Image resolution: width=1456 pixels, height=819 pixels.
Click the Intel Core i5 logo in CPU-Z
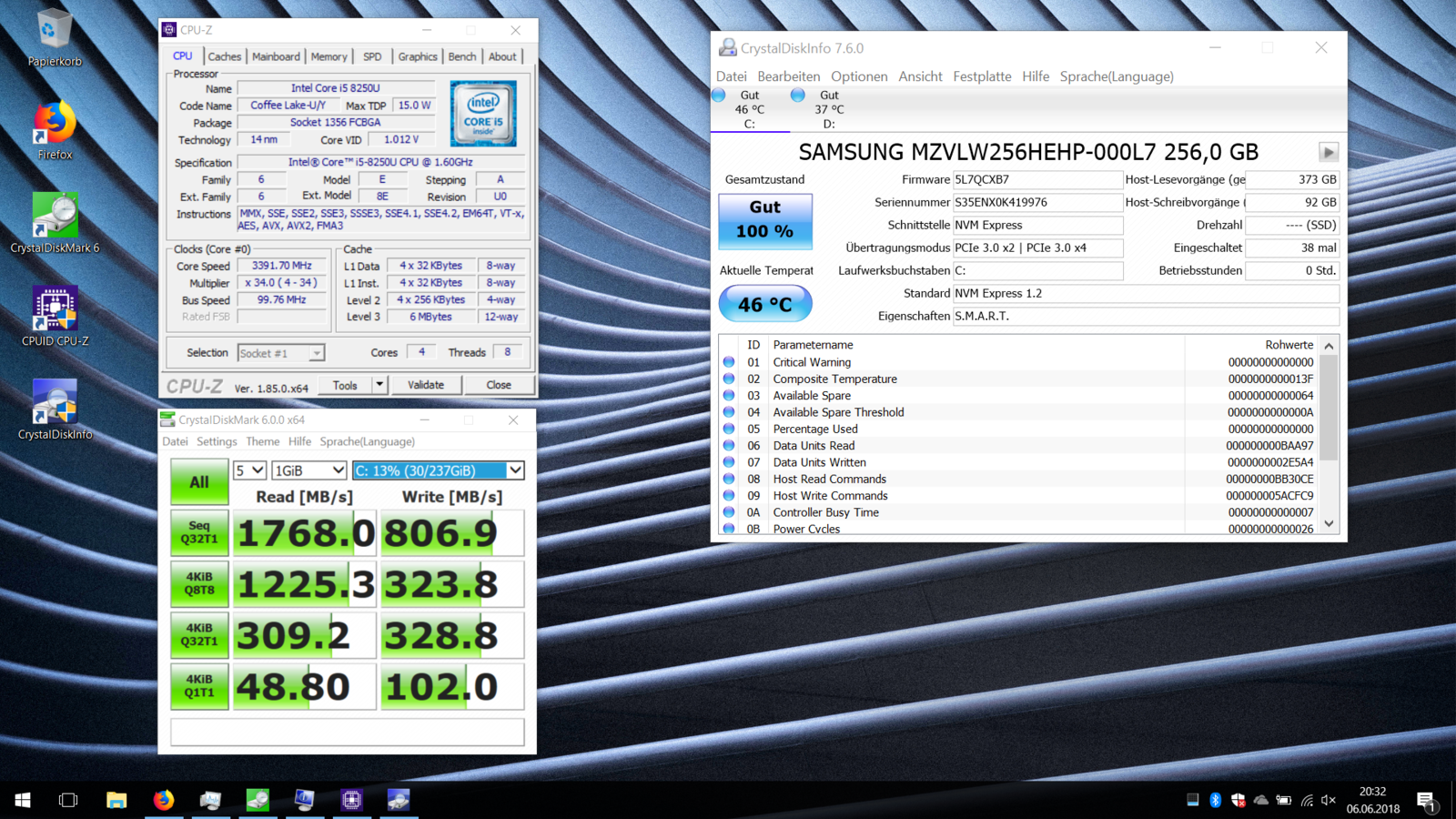[483, 114]
